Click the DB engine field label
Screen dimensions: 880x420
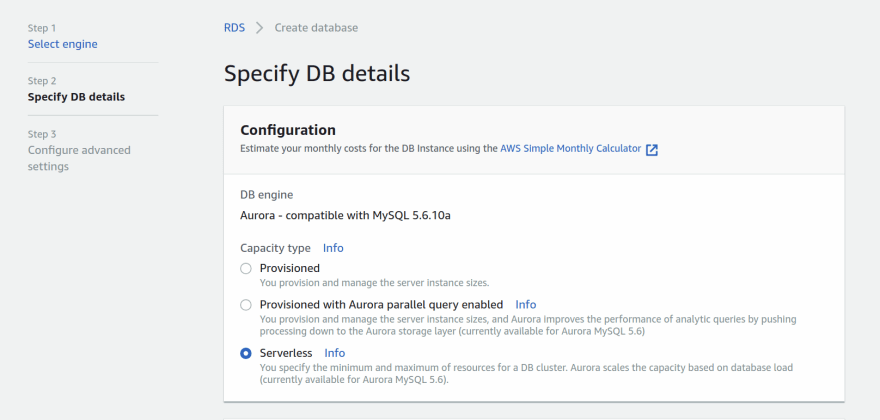tap(267, 195)
